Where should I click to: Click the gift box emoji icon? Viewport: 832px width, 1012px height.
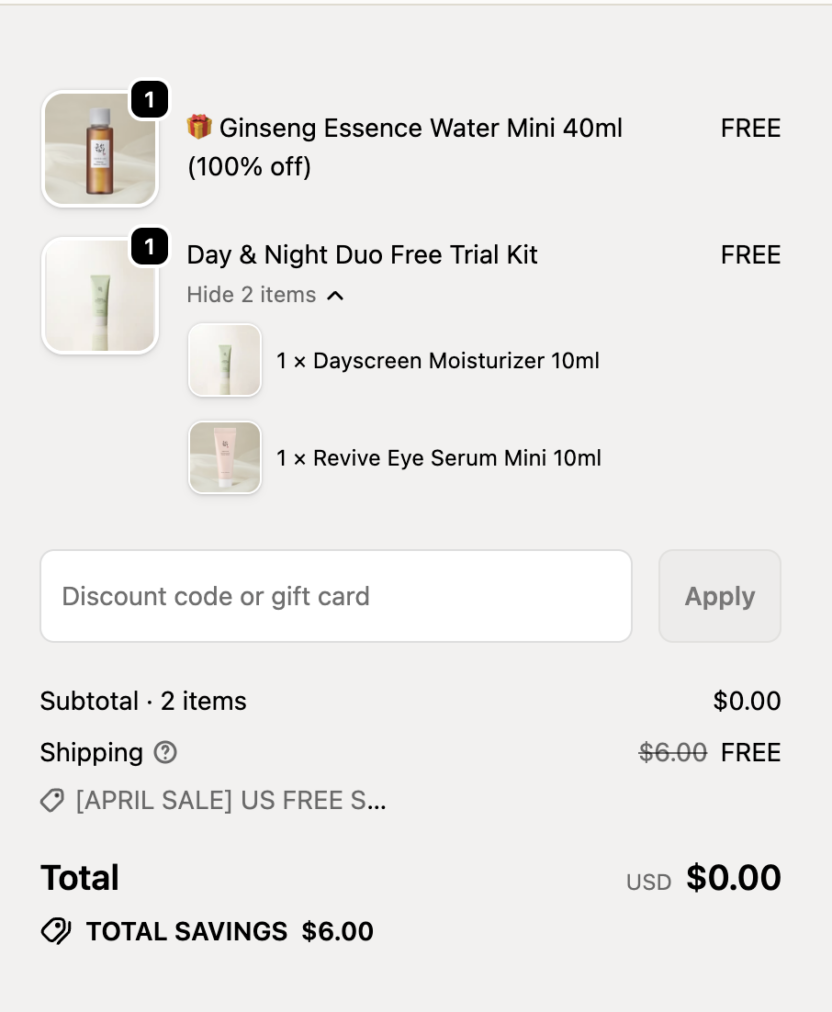point(200,128)
